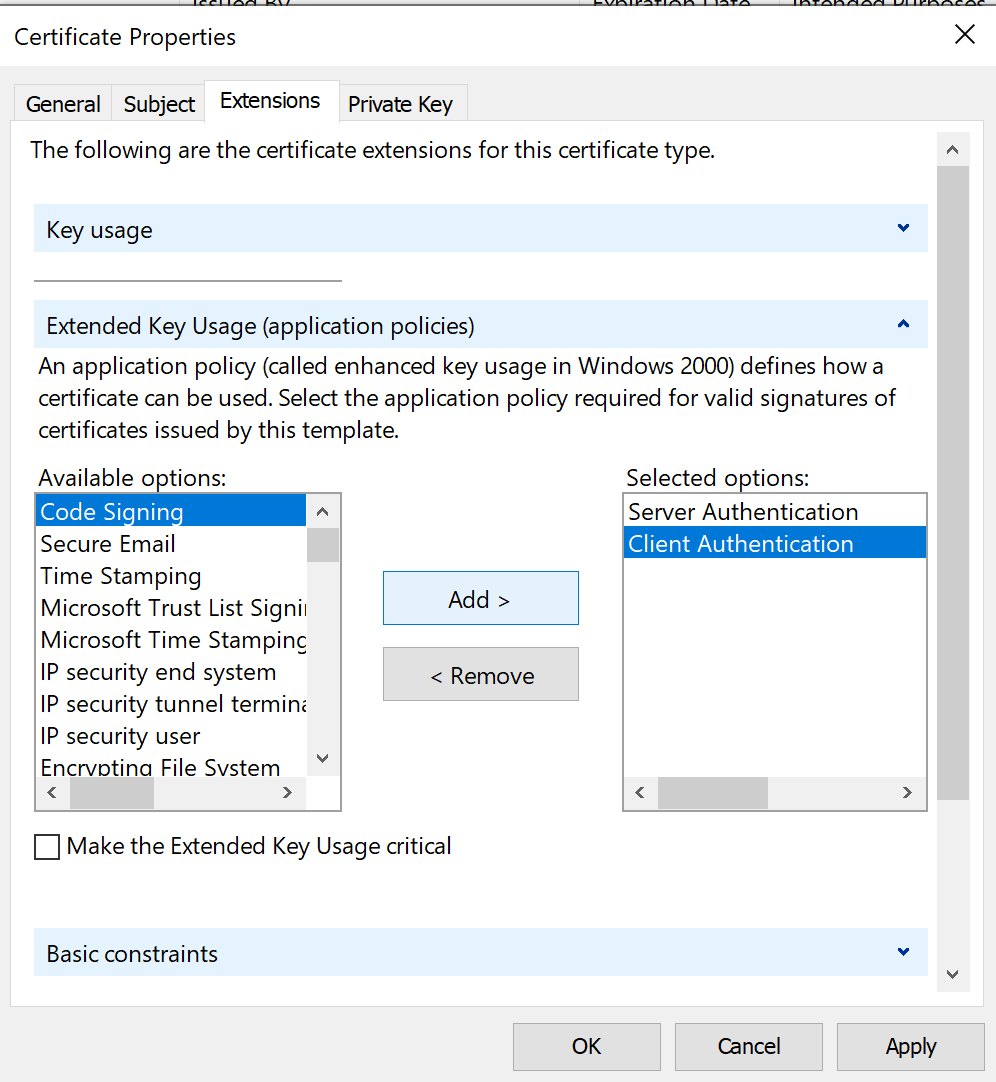Image resolution: width=996 pixels, height=1082 pixels.
Task: Choose IP security user option
Action: point(120,736)
